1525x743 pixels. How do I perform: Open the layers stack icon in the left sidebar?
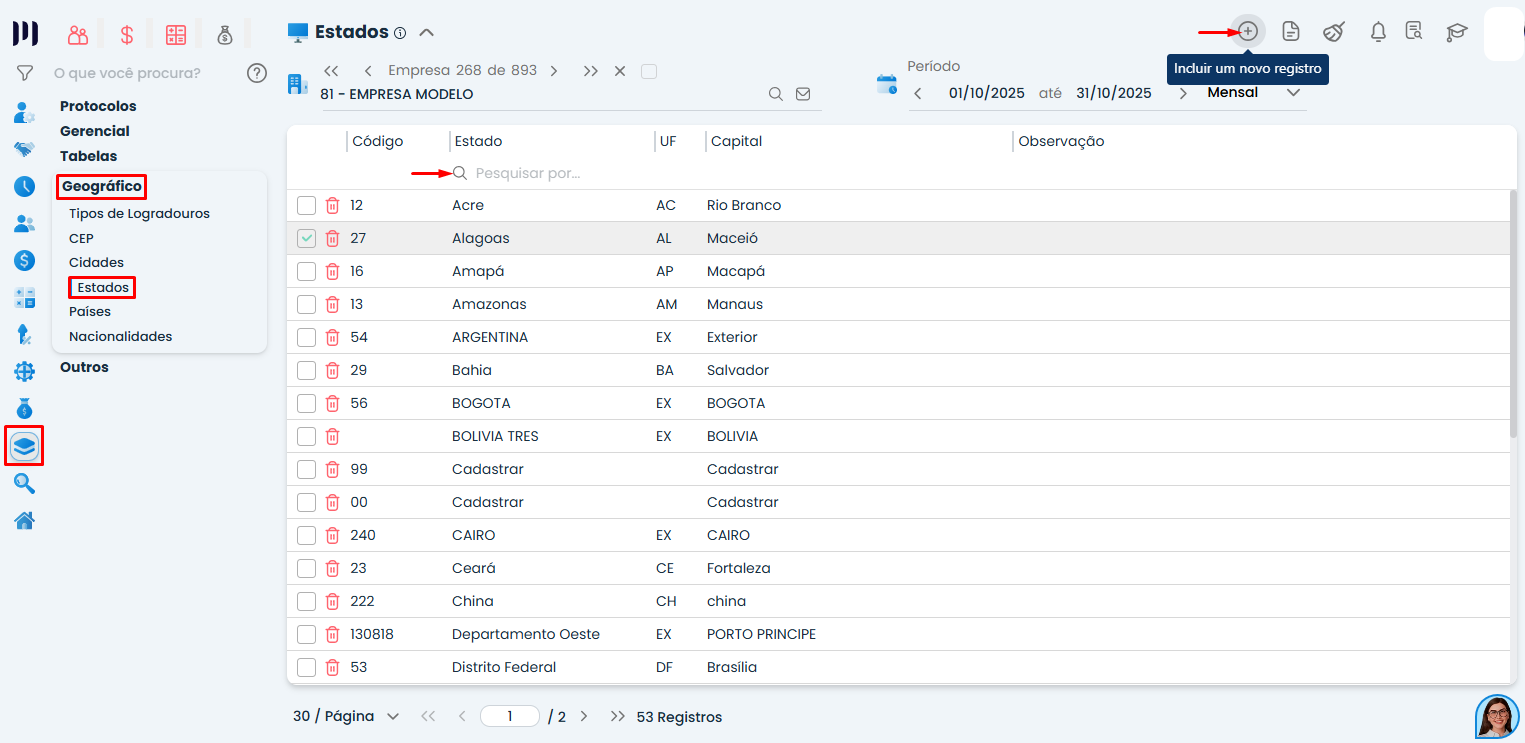coord(25,446)
